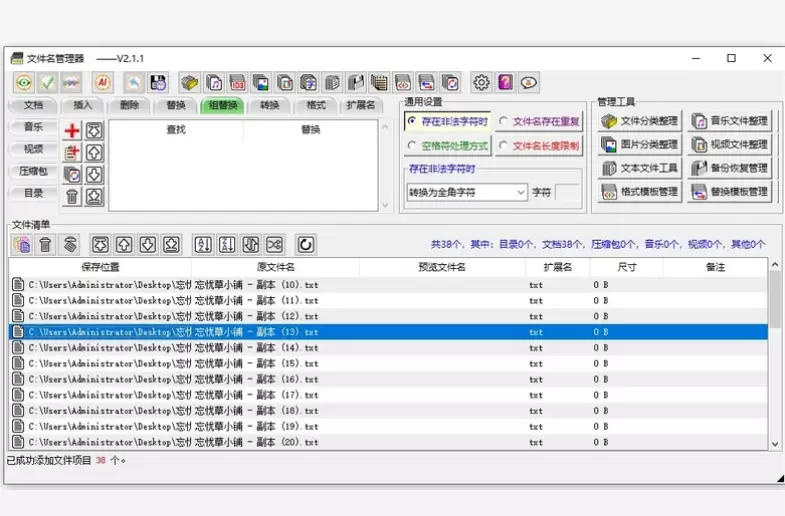Switch to the 删除 tab
Image resolution: width=785 pixels, height=516 pixels.
[129, 105]
